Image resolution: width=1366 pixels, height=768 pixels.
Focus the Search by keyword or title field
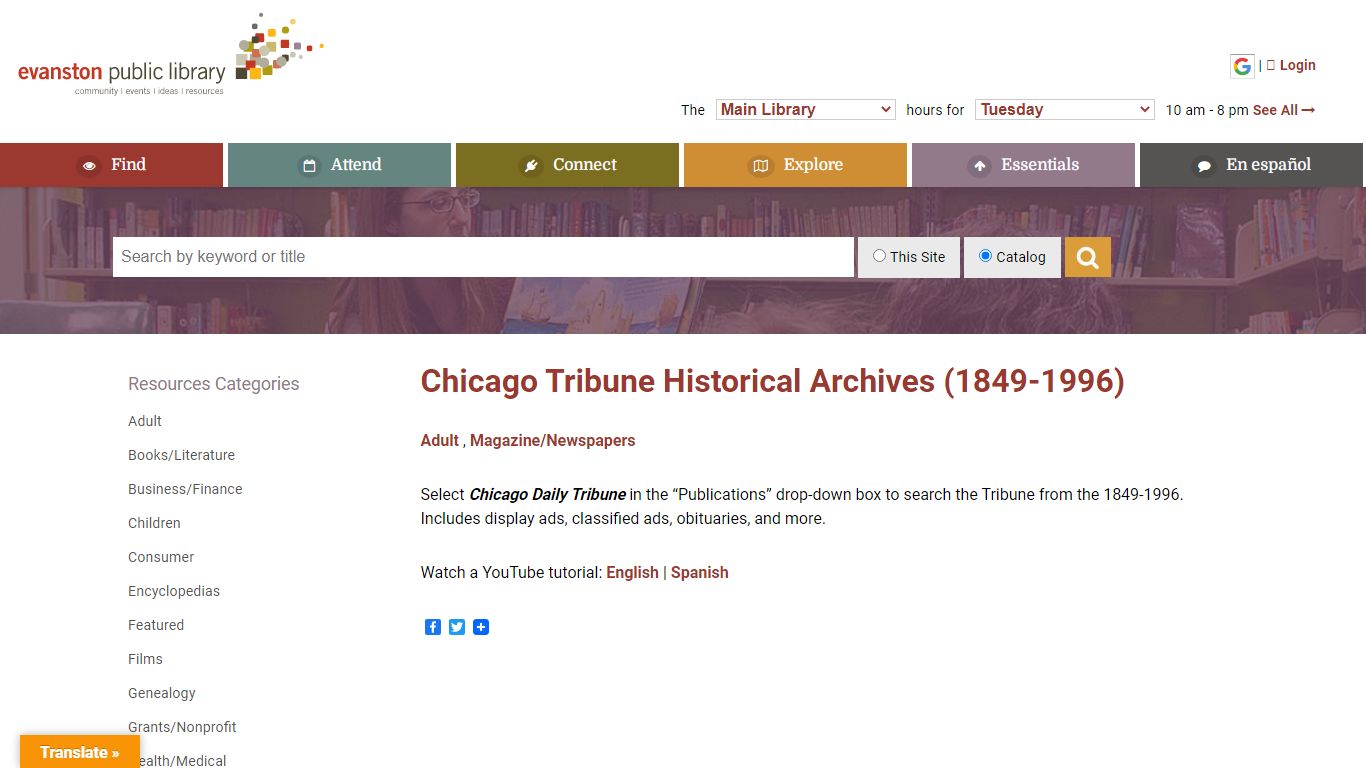click(x=483, y=257)
